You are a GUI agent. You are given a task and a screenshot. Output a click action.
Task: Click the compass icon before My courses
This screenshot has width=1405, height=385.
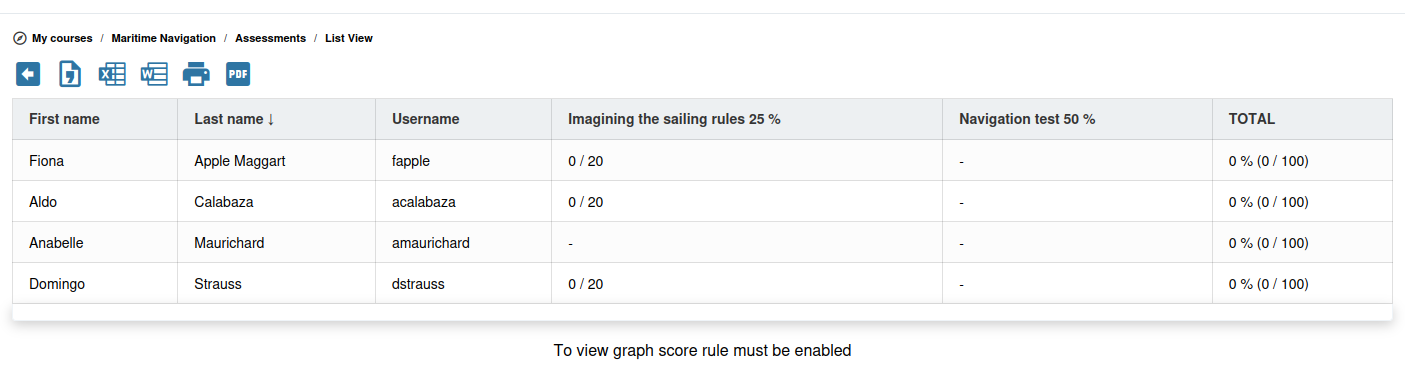click(x=19, y=38)
